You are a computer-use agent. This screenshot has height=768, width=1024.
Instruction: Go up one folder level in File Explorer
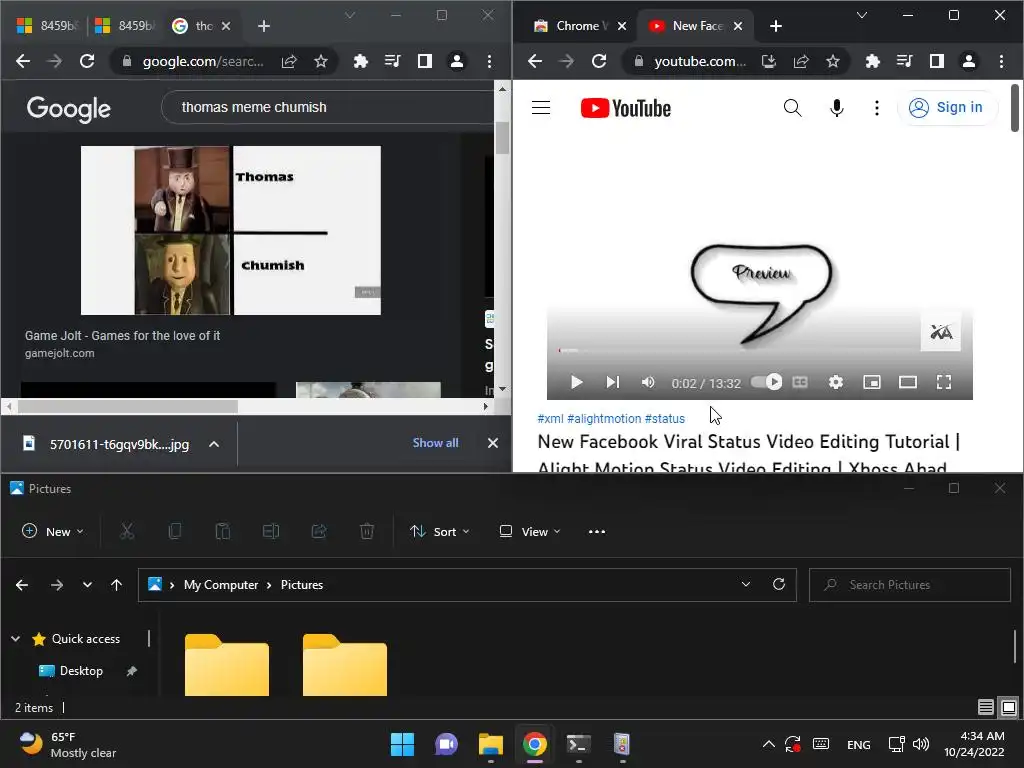tap(116, 585)
